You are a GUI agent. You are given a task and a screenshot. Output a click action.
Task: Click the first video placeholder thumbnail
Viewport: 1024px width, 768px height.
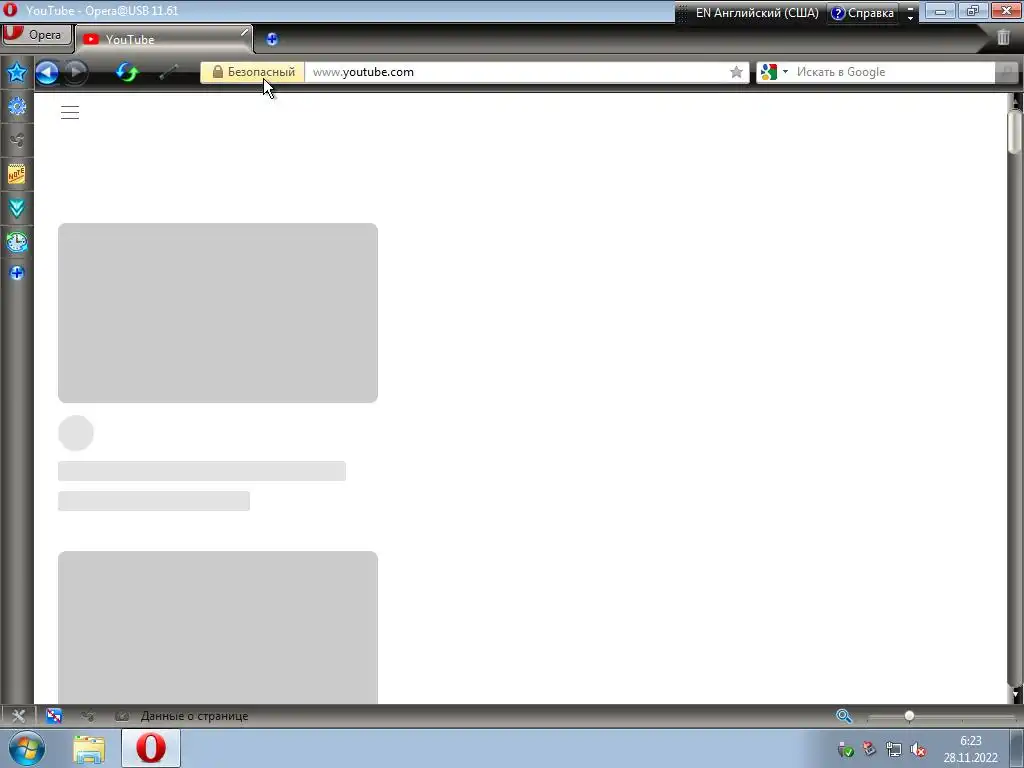click(218, 313)
